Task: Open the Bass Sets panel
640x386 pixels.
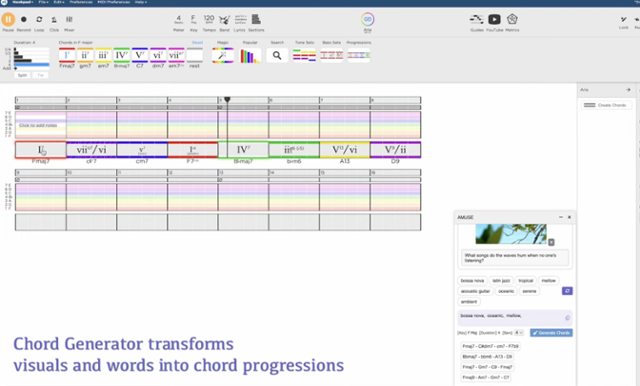Action: point(331,55)
